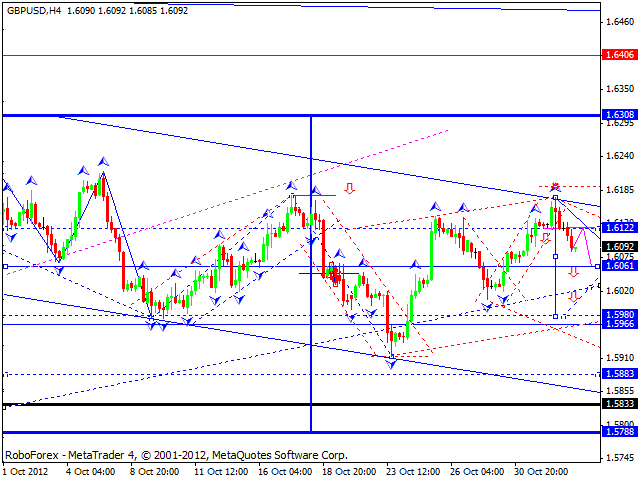Click the 1.6308 price level label
Viewport: 640px width, 480px height.
point(620,115)
